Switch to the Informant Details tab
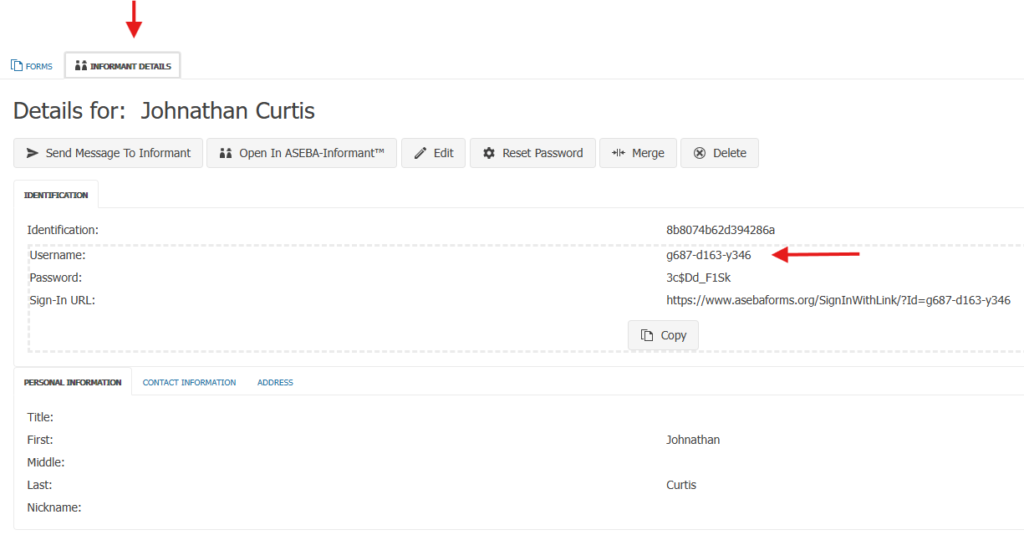The image size is (1024, 535). coord(123,66)
